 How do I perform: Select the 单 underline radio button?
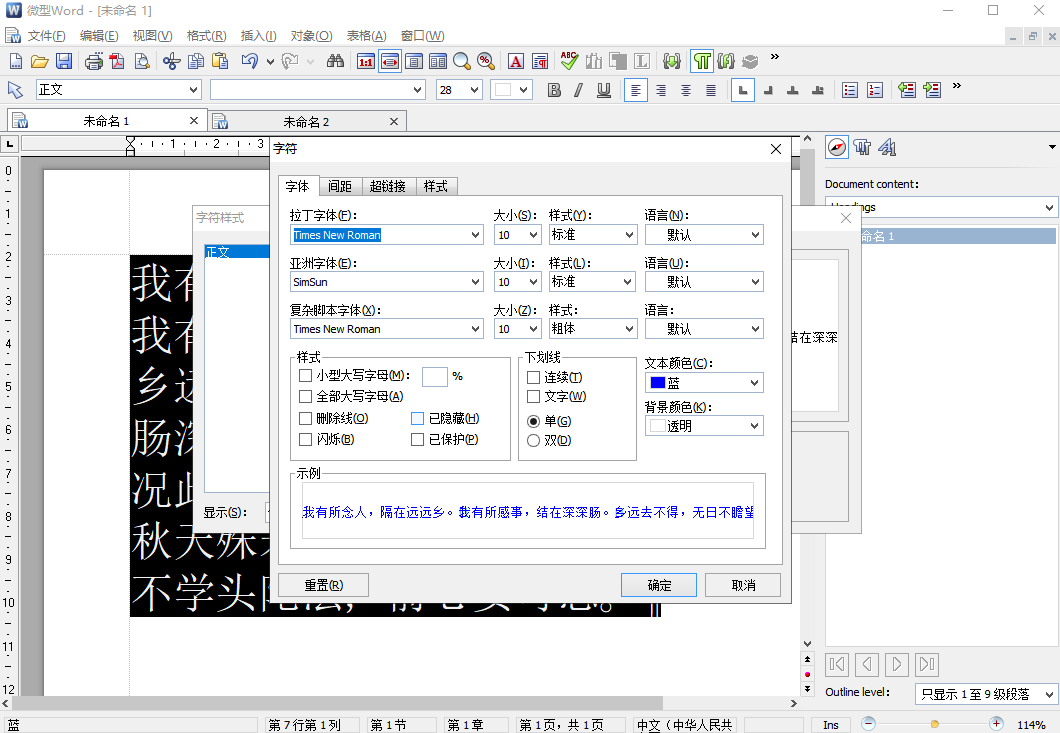pyautogui.click(x=533, y=421)
